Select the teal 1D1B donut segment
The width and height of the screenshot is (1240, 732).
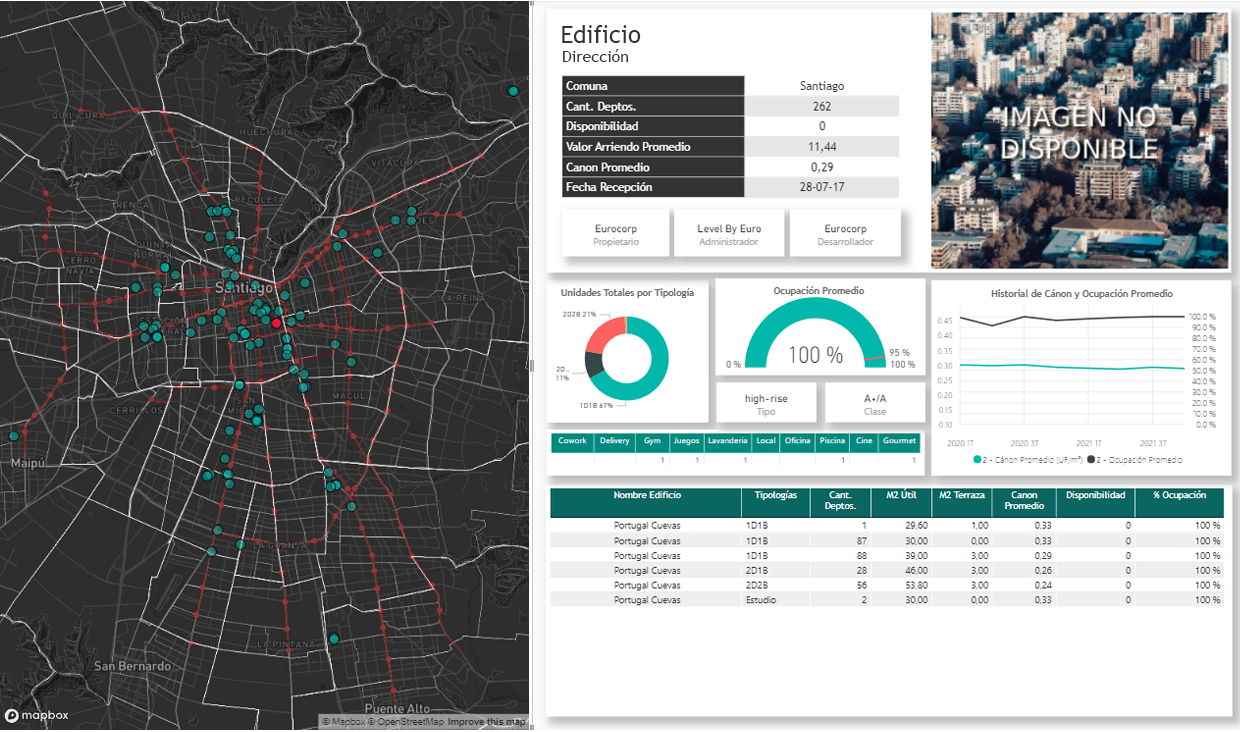click(650, 368)
